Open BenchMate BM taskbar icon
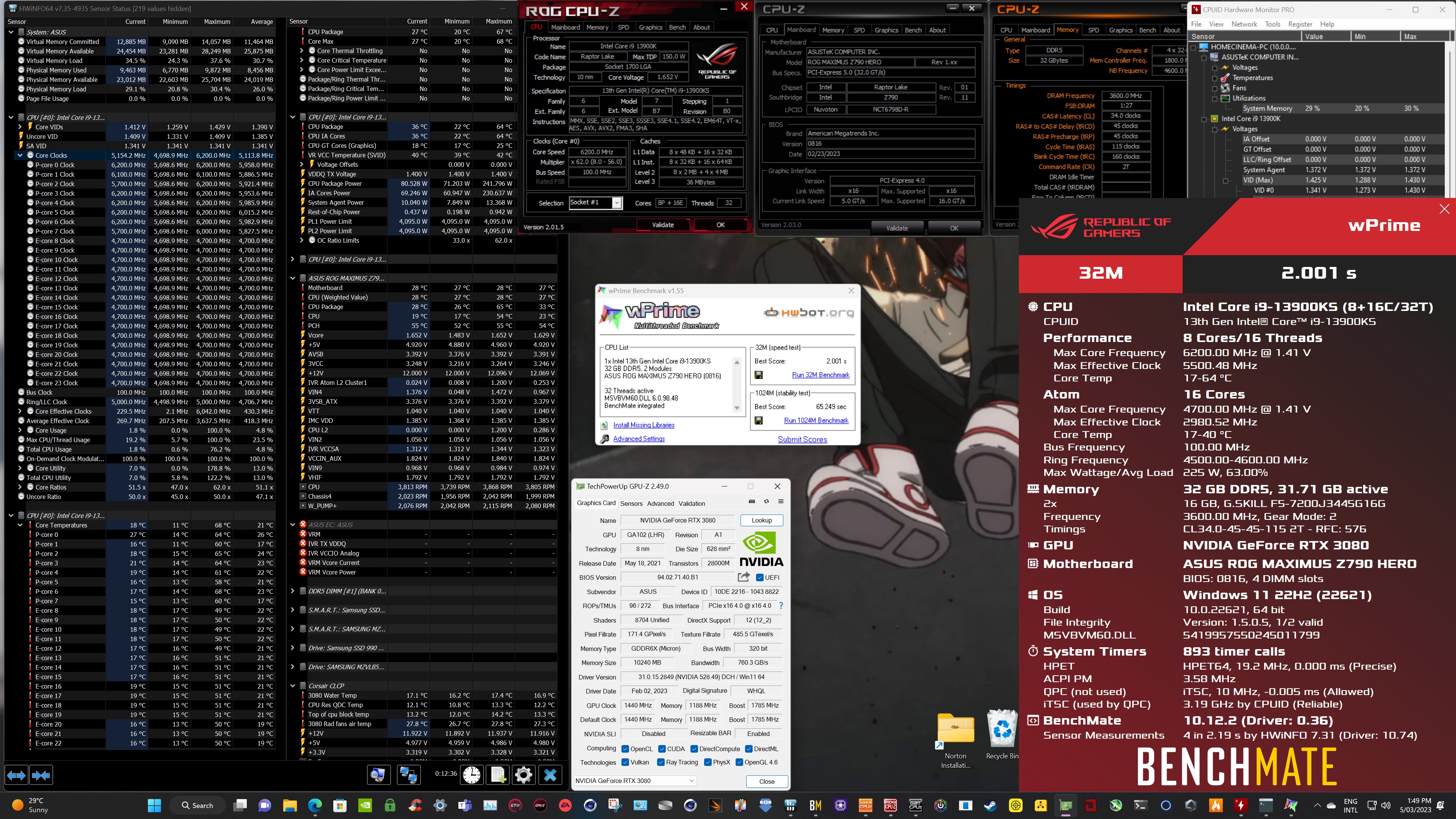 815,805
